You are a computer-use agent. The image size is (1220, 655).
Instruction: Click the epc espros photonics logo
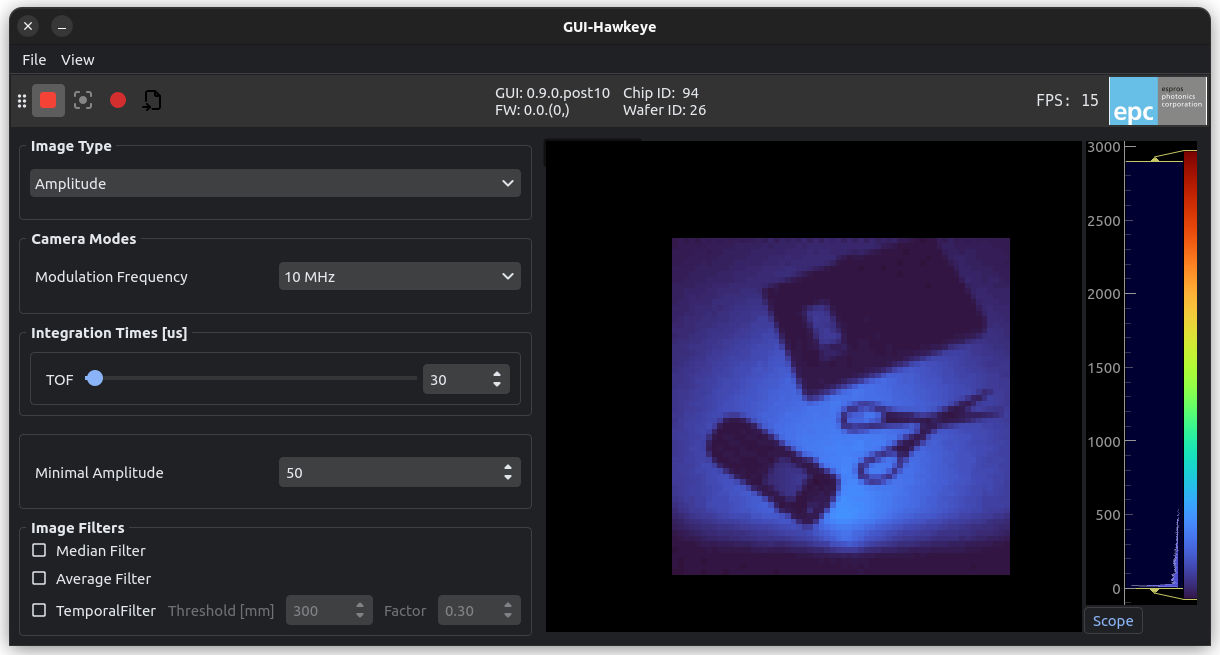click(1158, 101)
